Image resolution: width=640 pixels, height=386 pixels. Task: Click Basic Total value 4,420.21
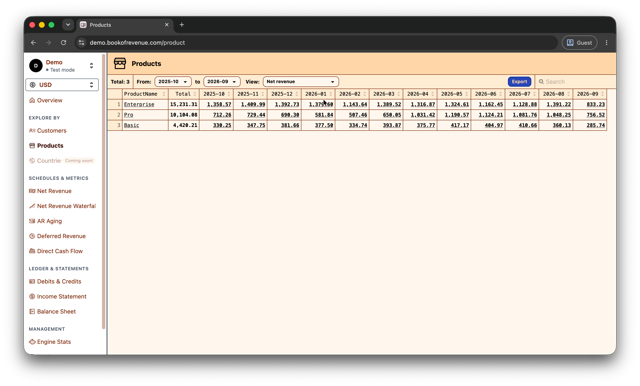click(185, 125)
